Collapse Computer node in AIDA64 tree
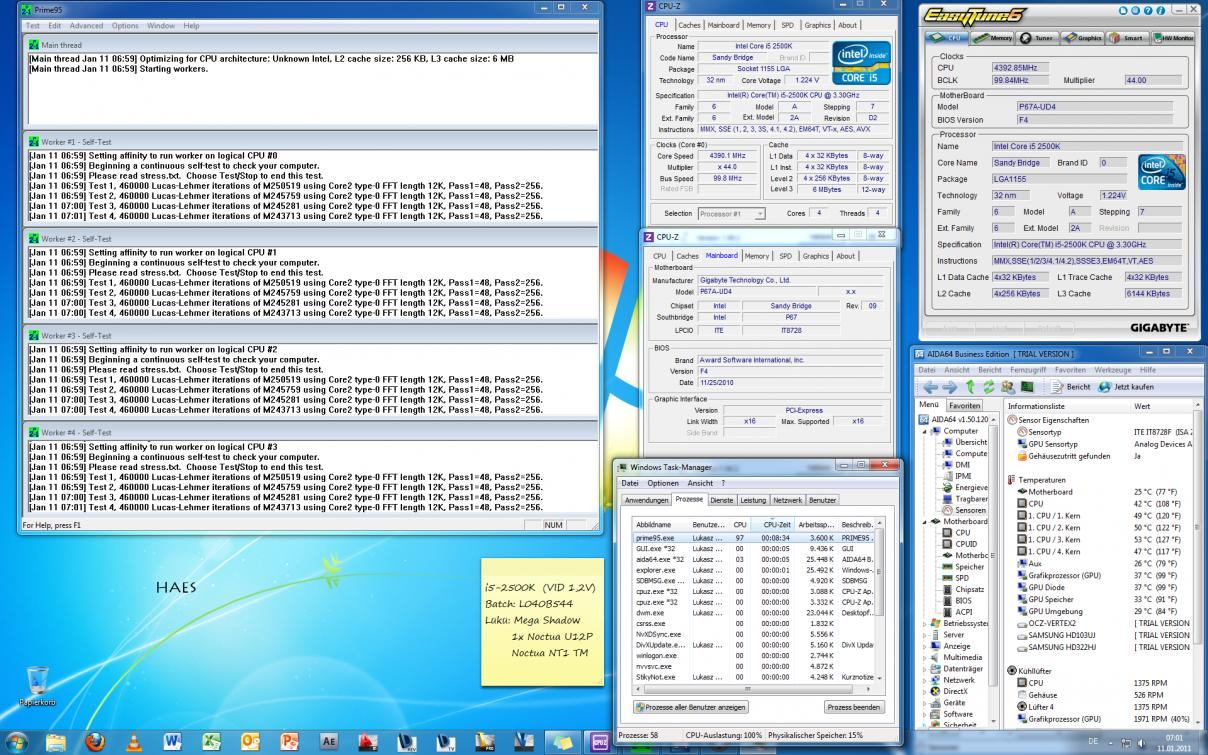This screenshot has width=1208, height=755. click(924, 431)
